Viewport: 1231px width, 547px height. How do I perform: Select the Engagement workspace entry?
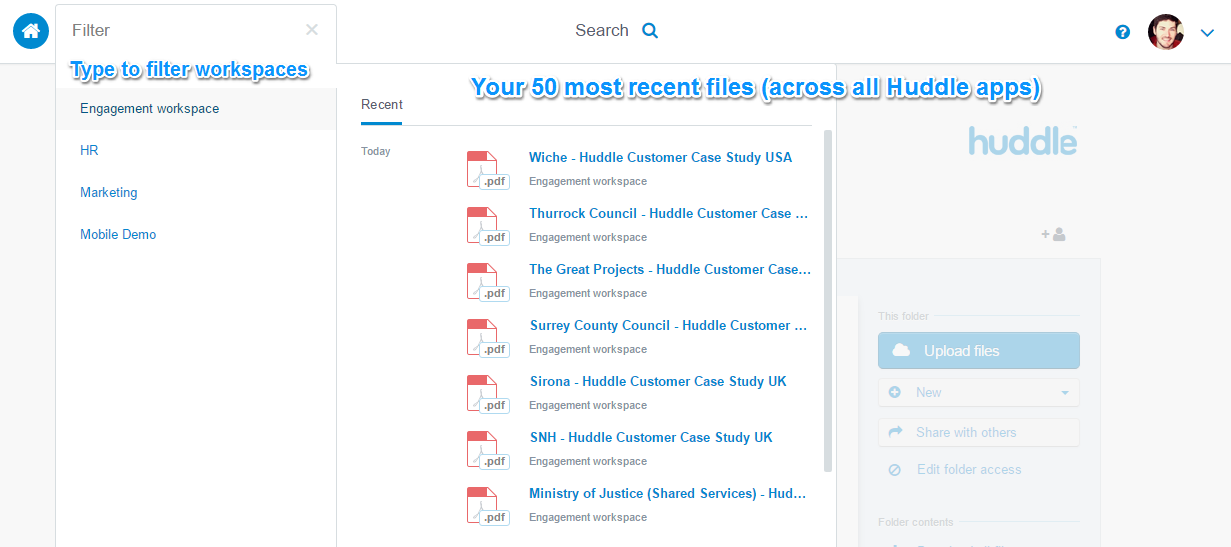[196, 109]
